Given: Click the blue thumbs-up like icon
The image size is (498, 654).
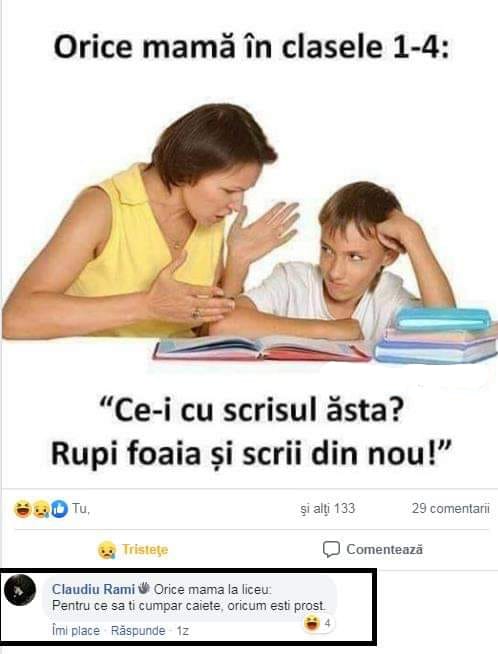Looking at the screenshot, I should click(59, 509).
